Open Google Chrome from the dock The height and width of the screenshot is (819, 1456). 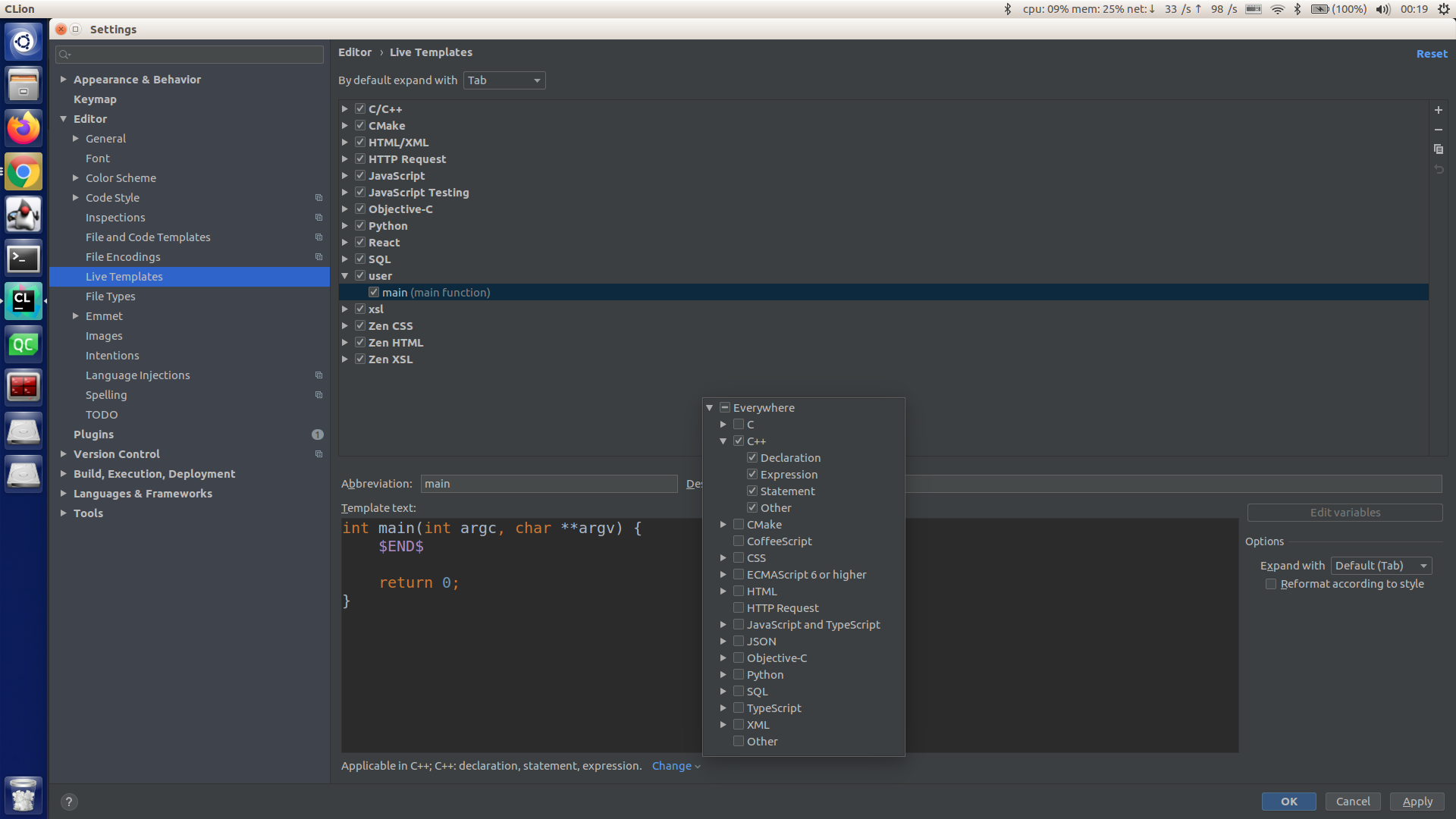[x=24, y=173]
